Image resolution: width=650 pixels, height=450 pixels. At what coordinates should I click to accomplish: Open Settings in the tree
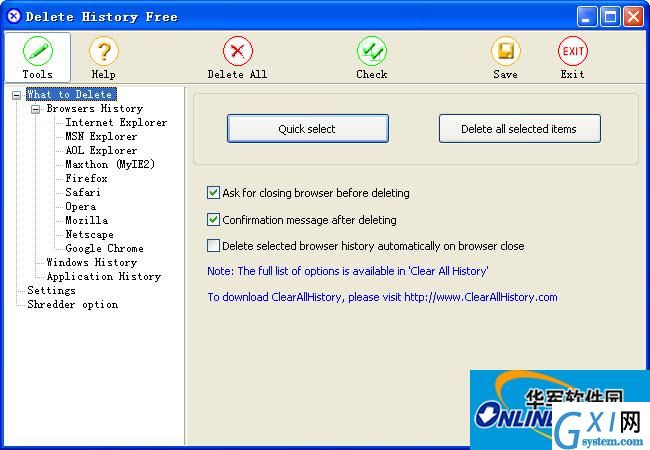(x=51, y=290)
